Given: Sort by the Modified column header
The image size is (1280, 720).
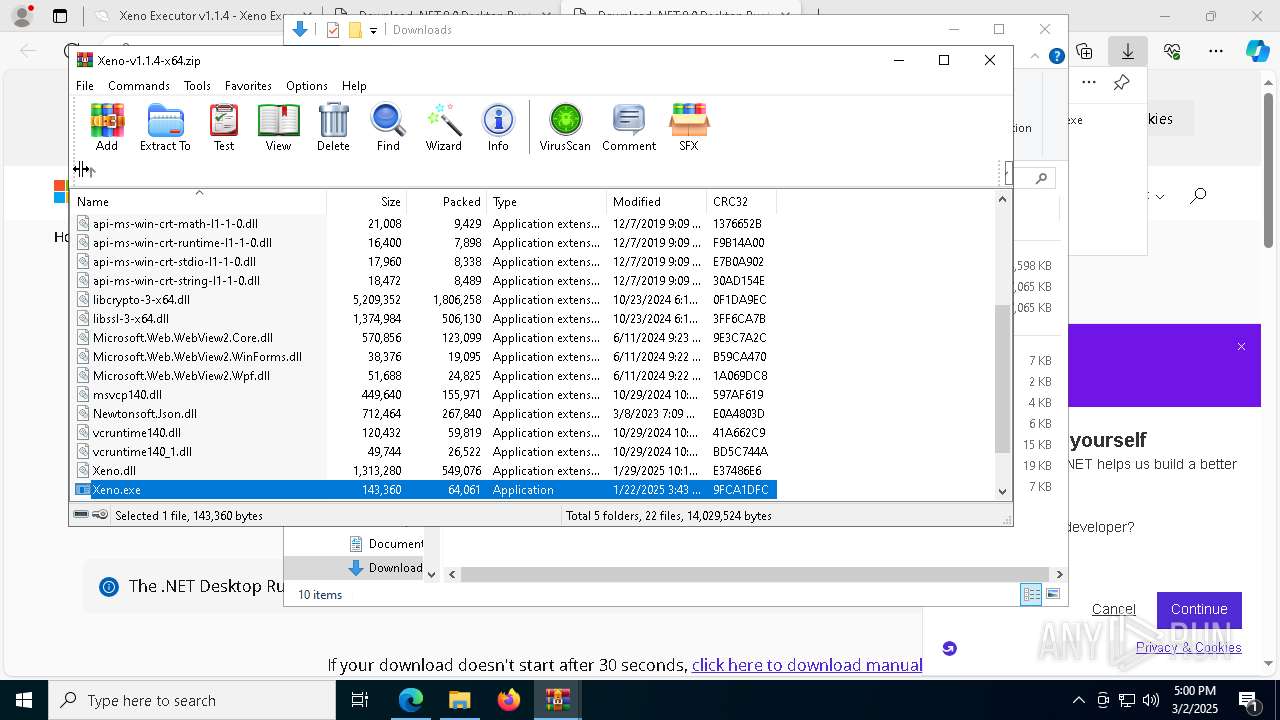Looking at the screenshot, I should [x=656, y=201].
